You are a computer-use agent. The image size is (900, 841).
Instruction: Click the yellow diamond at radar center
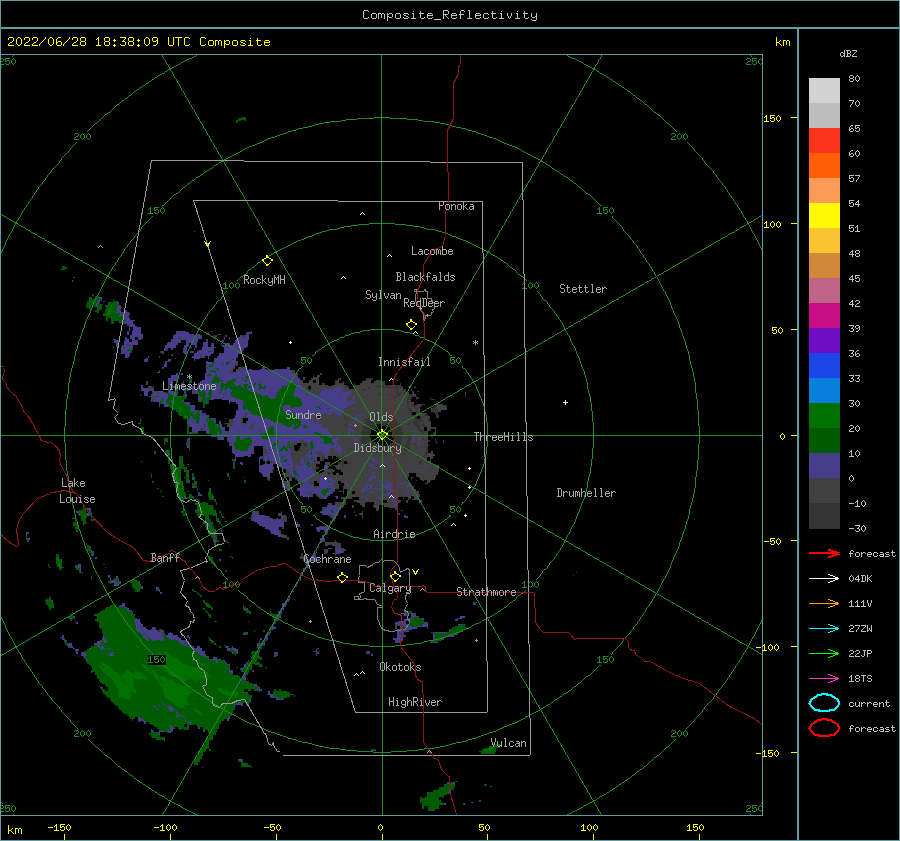pyautogui.click(x=382, y=435)
